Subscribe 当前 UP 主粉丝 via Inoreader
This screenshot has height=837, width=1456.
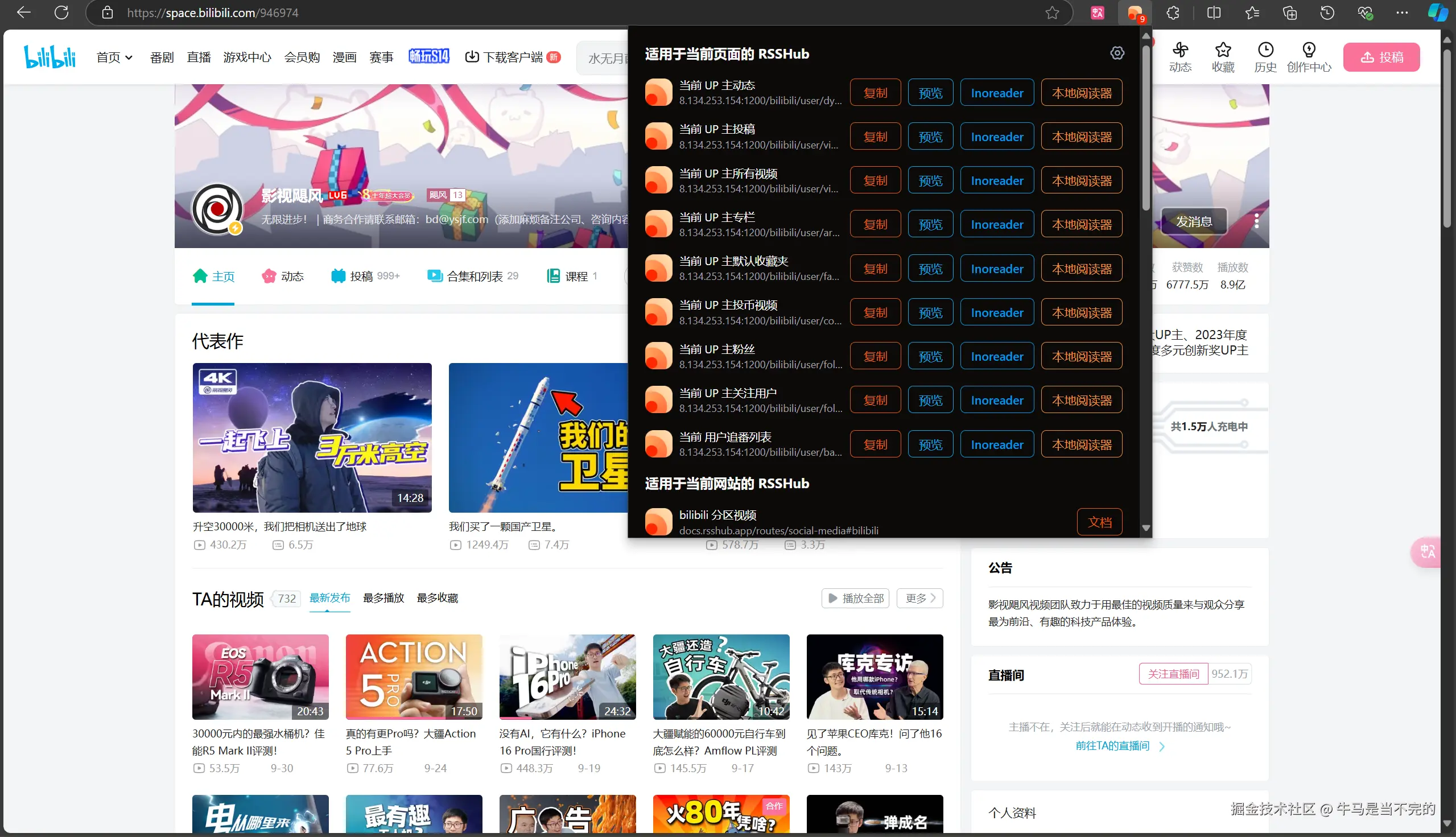997,356
